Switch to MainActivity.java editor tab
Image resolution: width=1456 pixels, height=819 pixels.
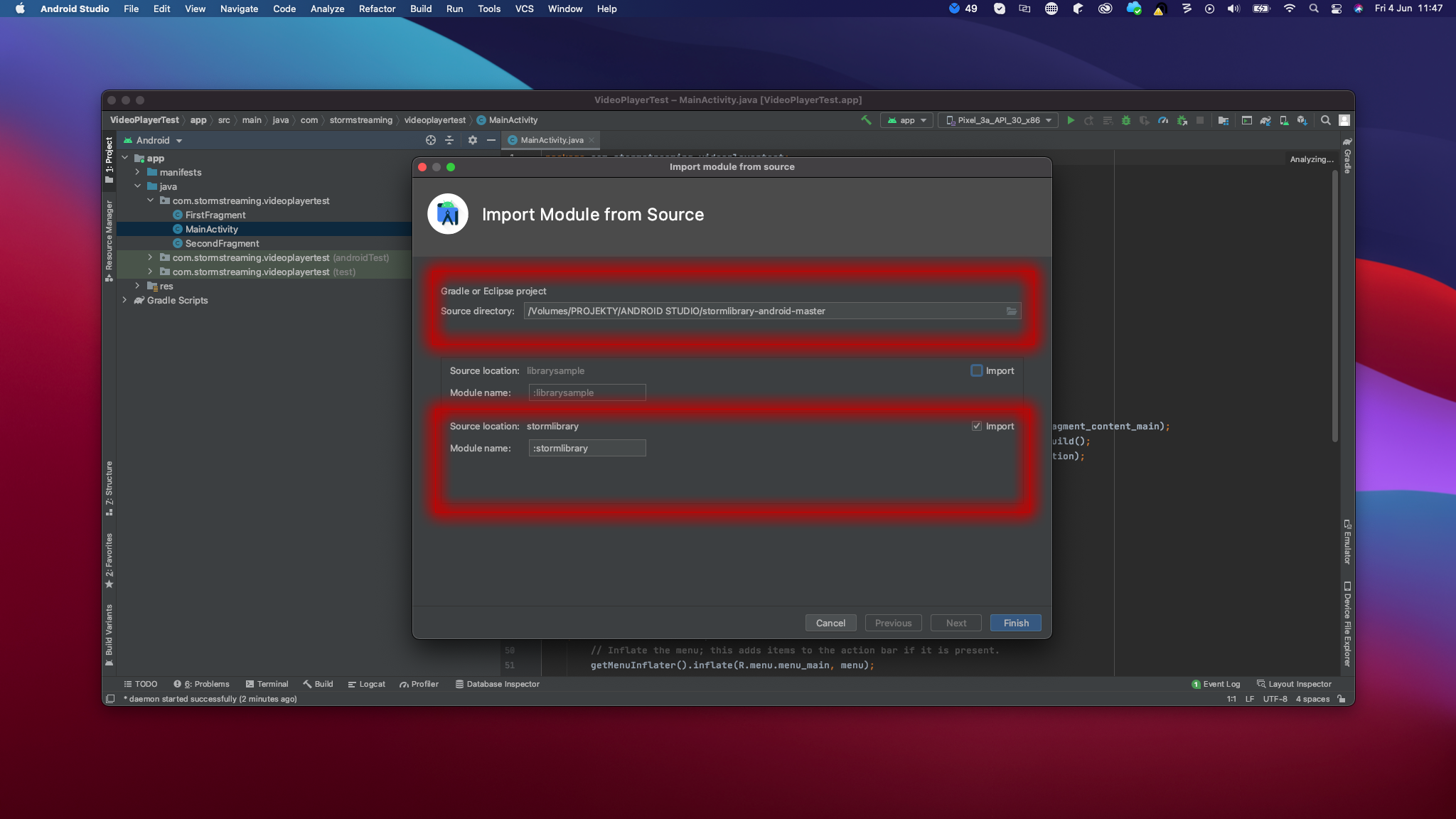coord(551,140)
